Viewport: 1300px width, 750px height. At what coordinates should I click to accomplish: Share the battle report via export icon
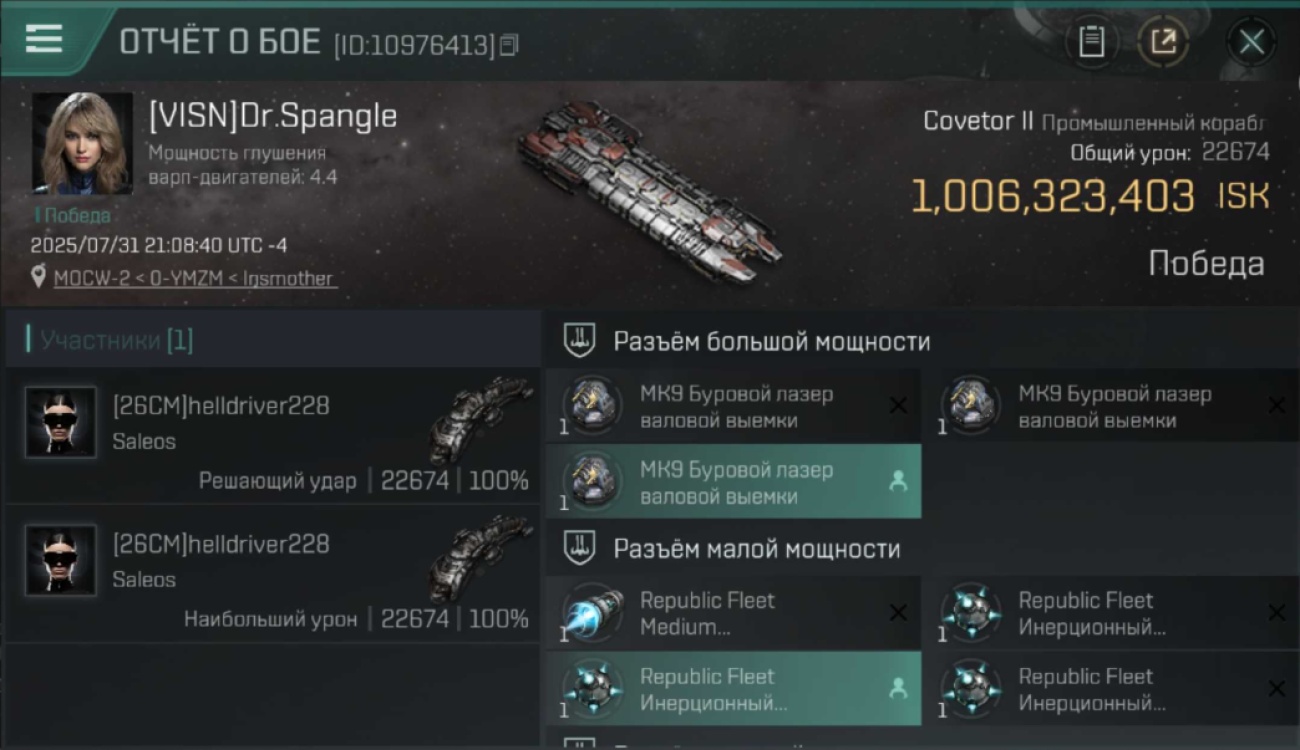click(1163, 42)
